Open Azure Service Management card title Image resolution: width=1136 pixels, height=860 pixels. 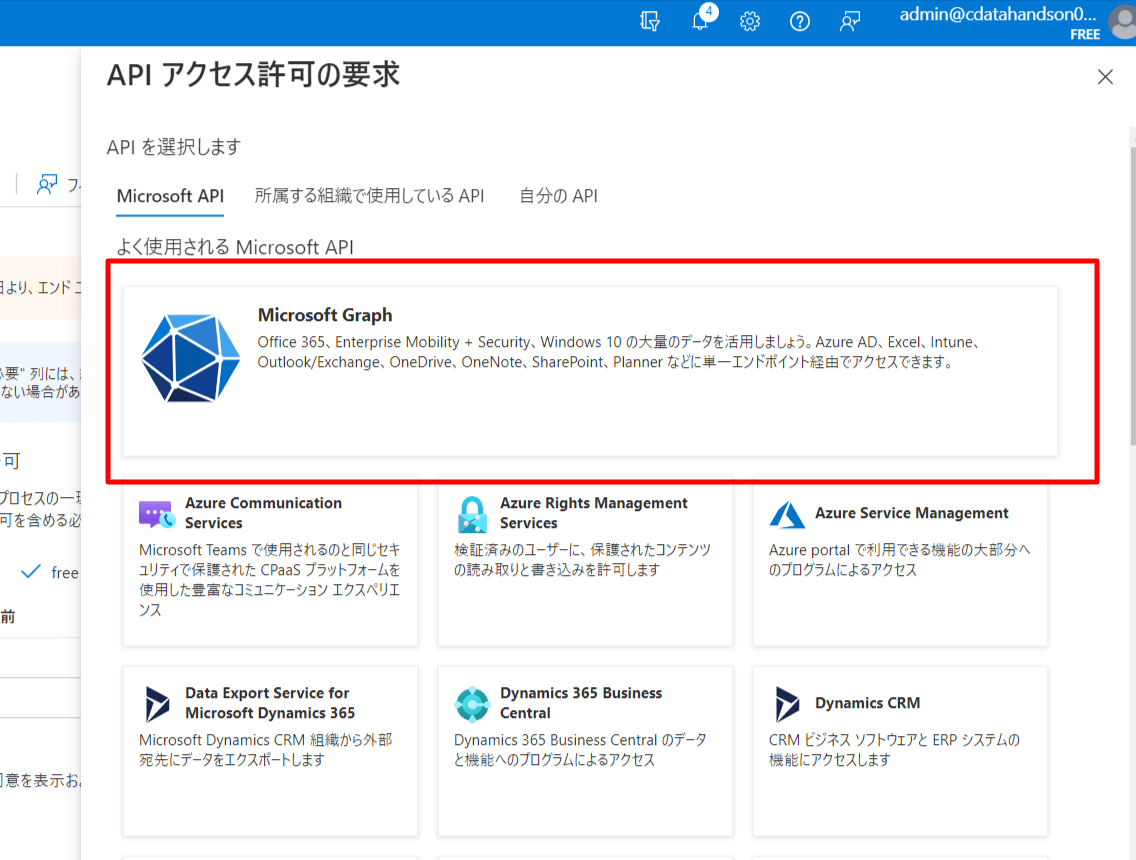[x=911, y=513]
